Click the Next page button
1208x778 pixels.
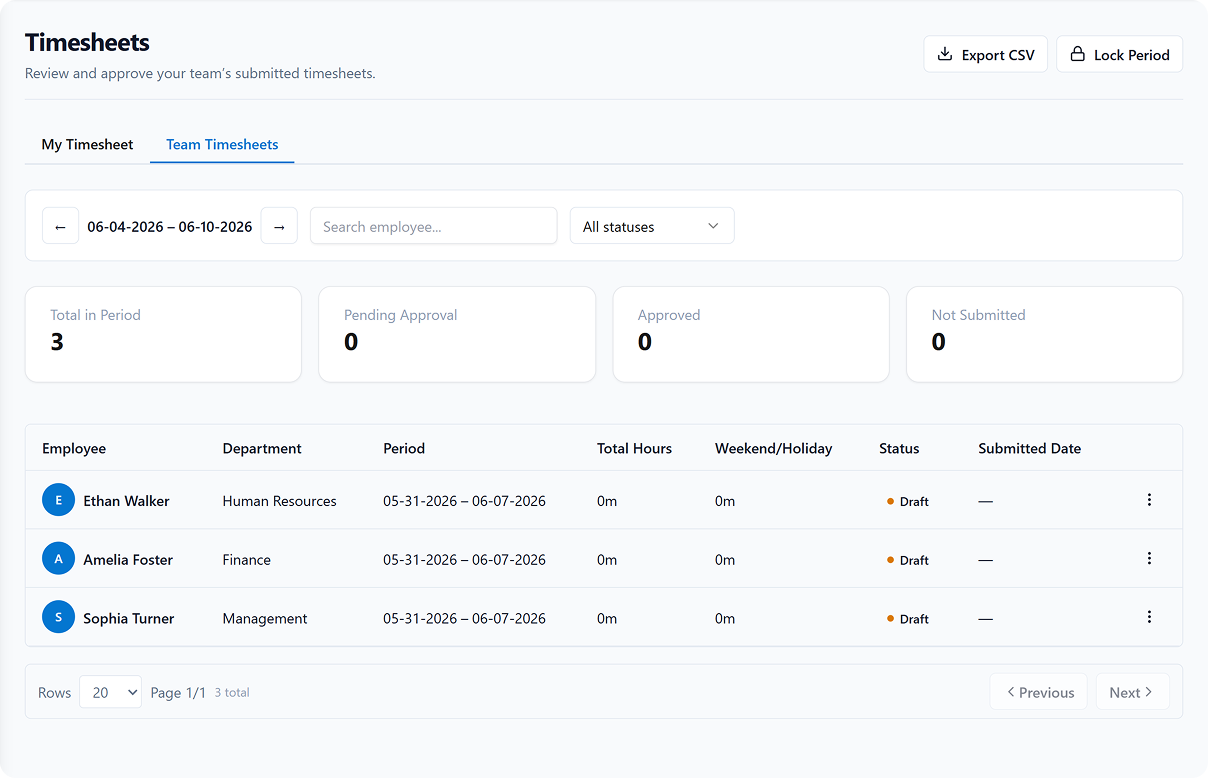click(x=1132, y=692)
